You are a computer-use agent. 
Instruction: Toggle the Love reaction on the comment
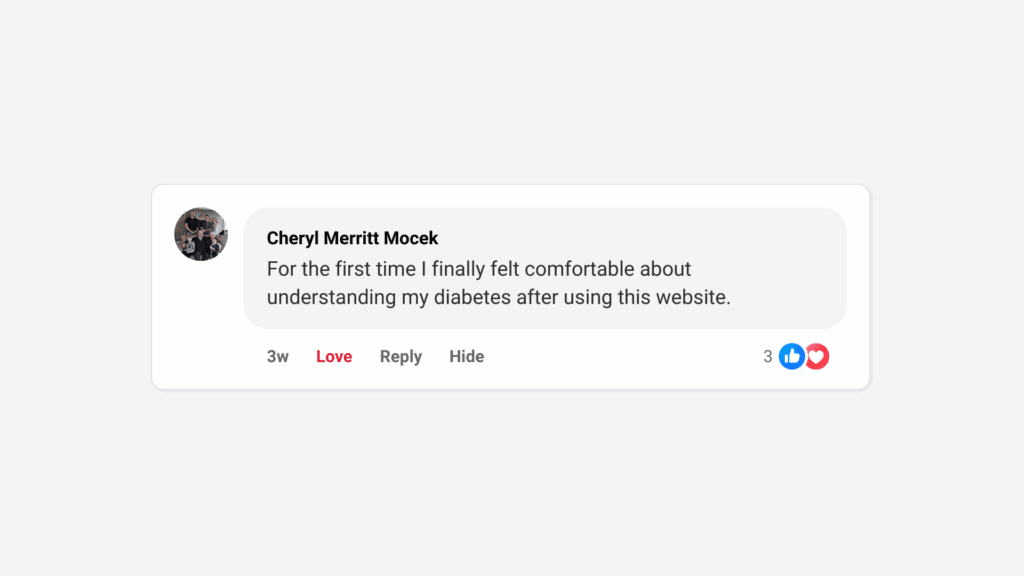coord(334,356)
